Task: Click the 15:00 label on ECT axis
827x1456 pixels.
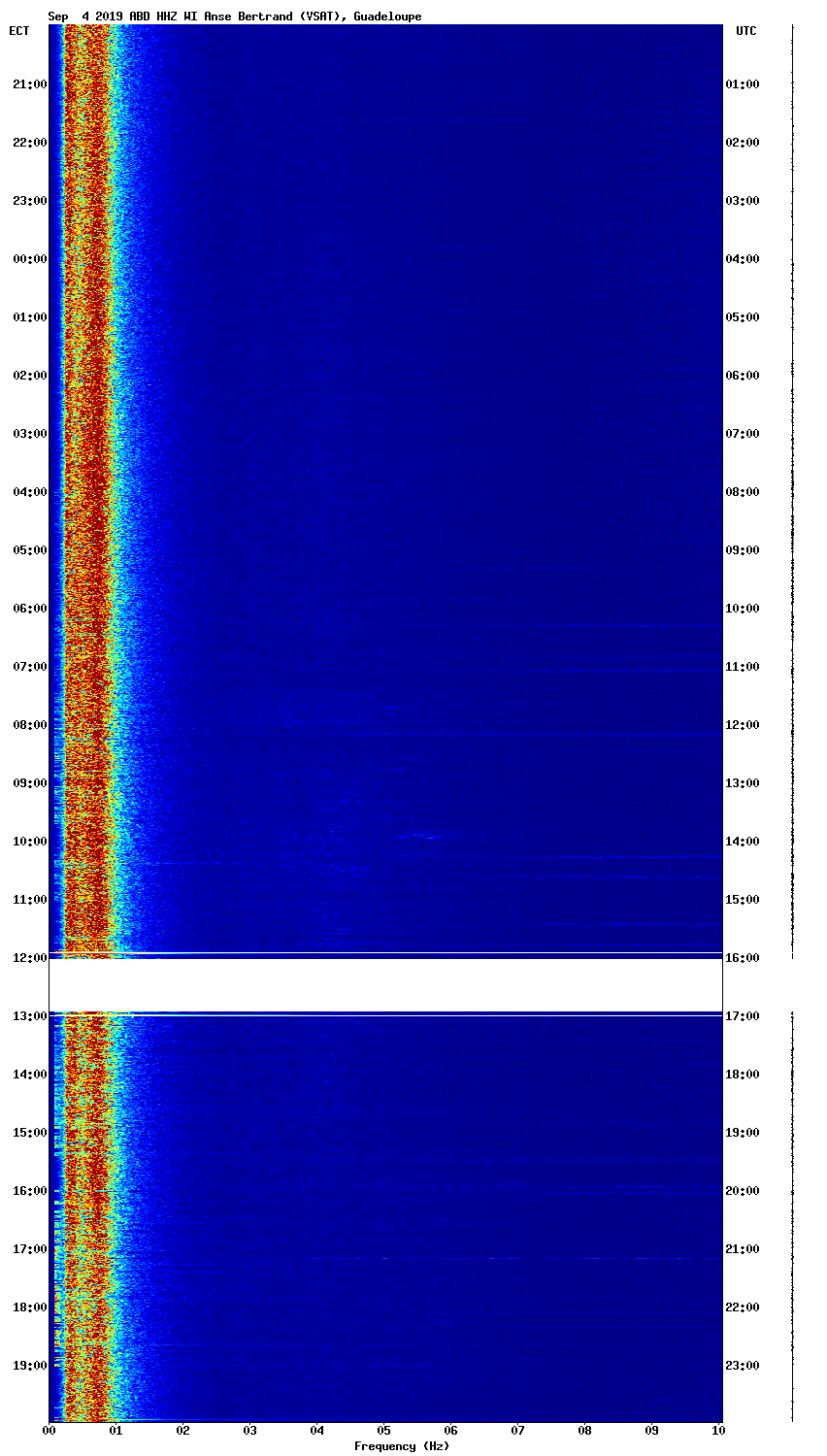Action: coord(29,1133)
